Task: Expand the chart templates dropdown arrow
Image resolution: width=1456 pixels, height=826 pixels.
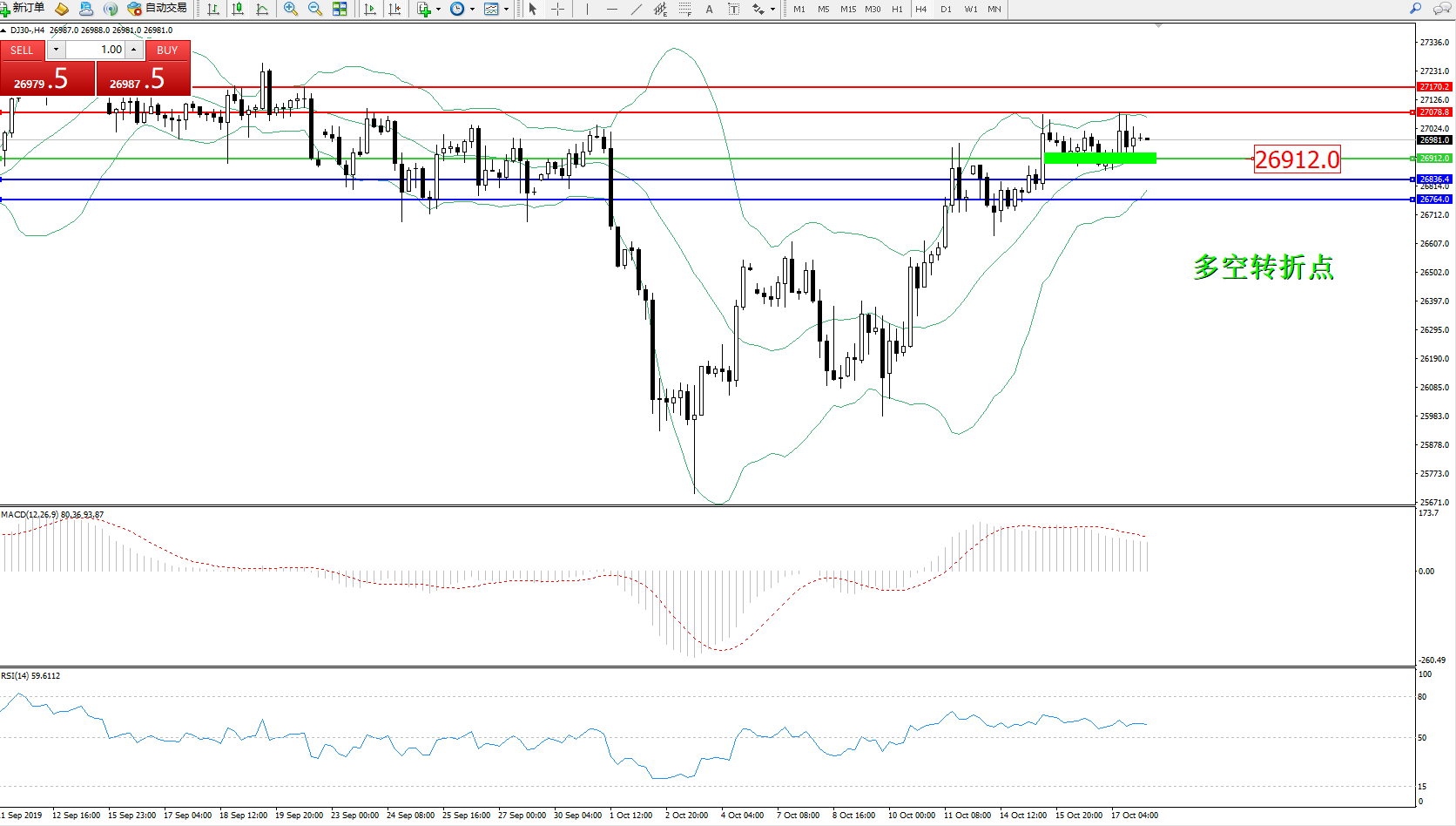Action: pos(506,10)
